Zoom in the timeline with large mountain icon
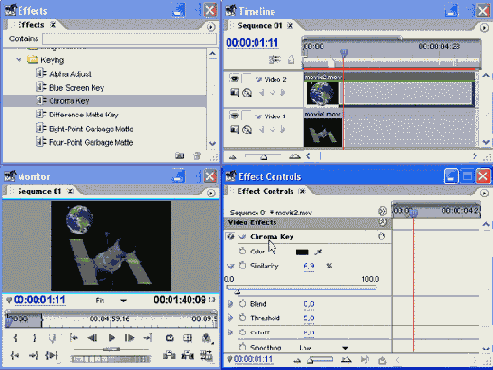The image size is (493, 370). coord(294,156)
